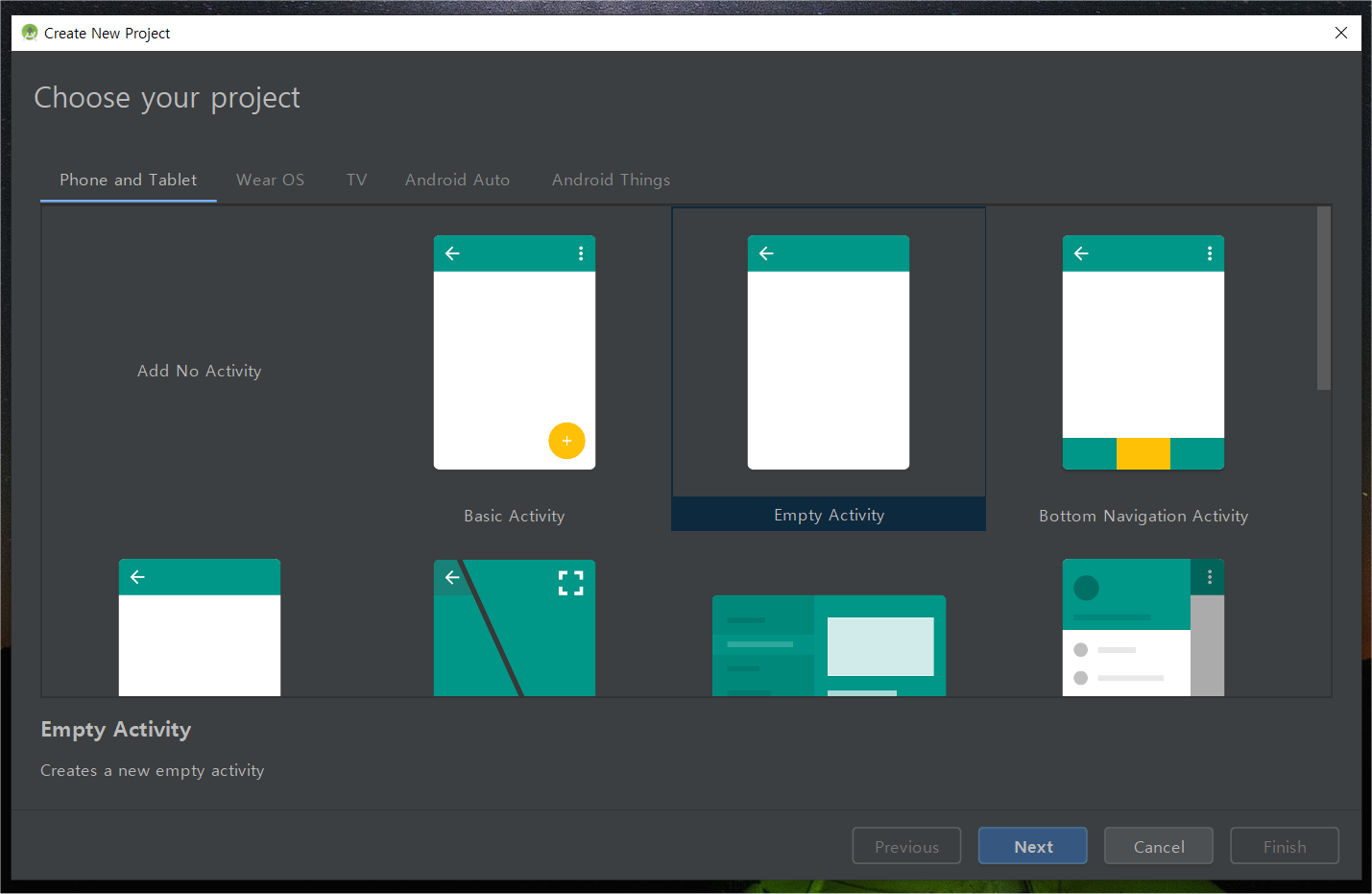Click the Next button
1372x894 pixels.
(x=1033, y=846)
